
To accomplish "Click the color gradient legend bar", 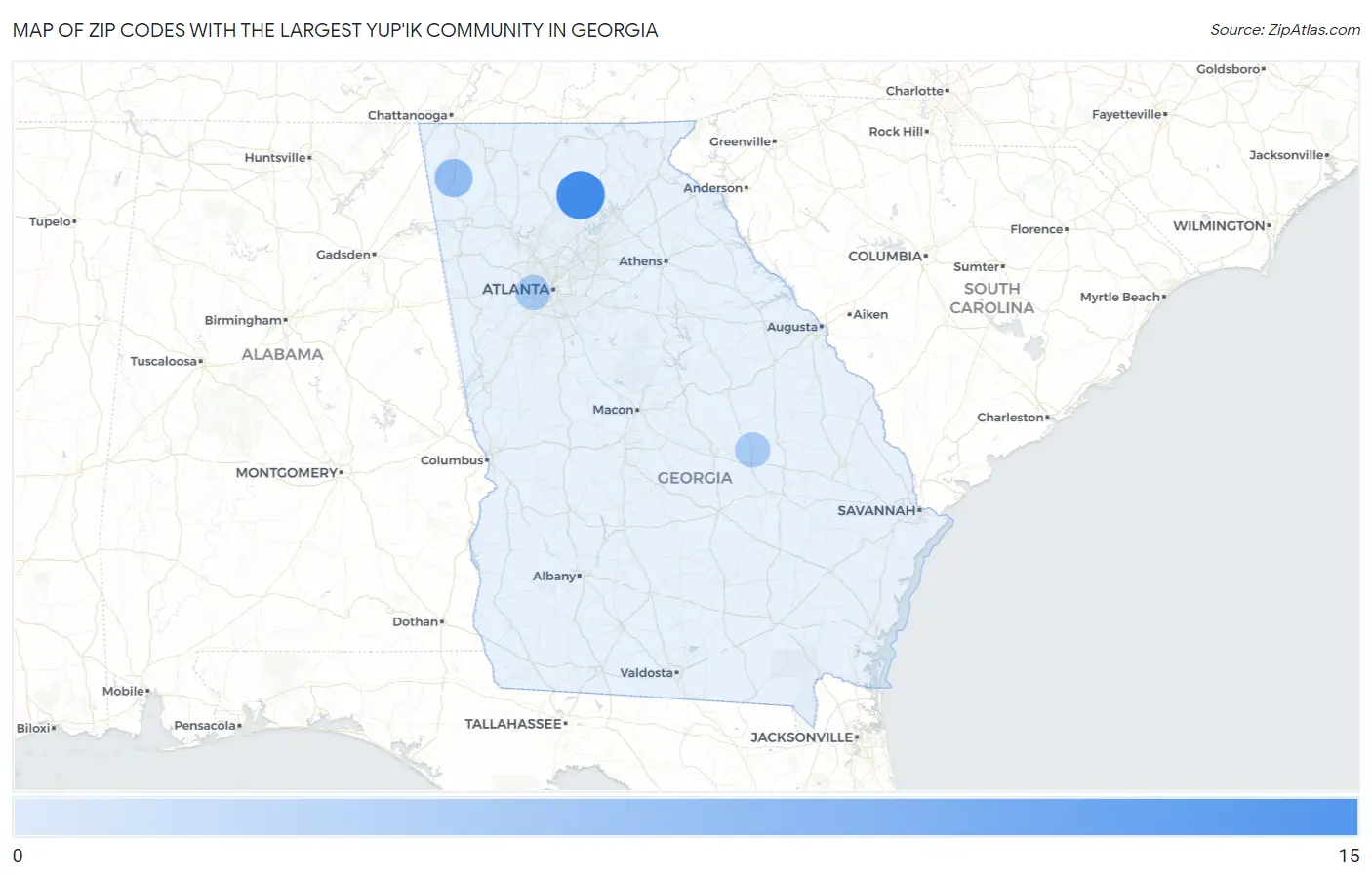I will click(685, 817).
